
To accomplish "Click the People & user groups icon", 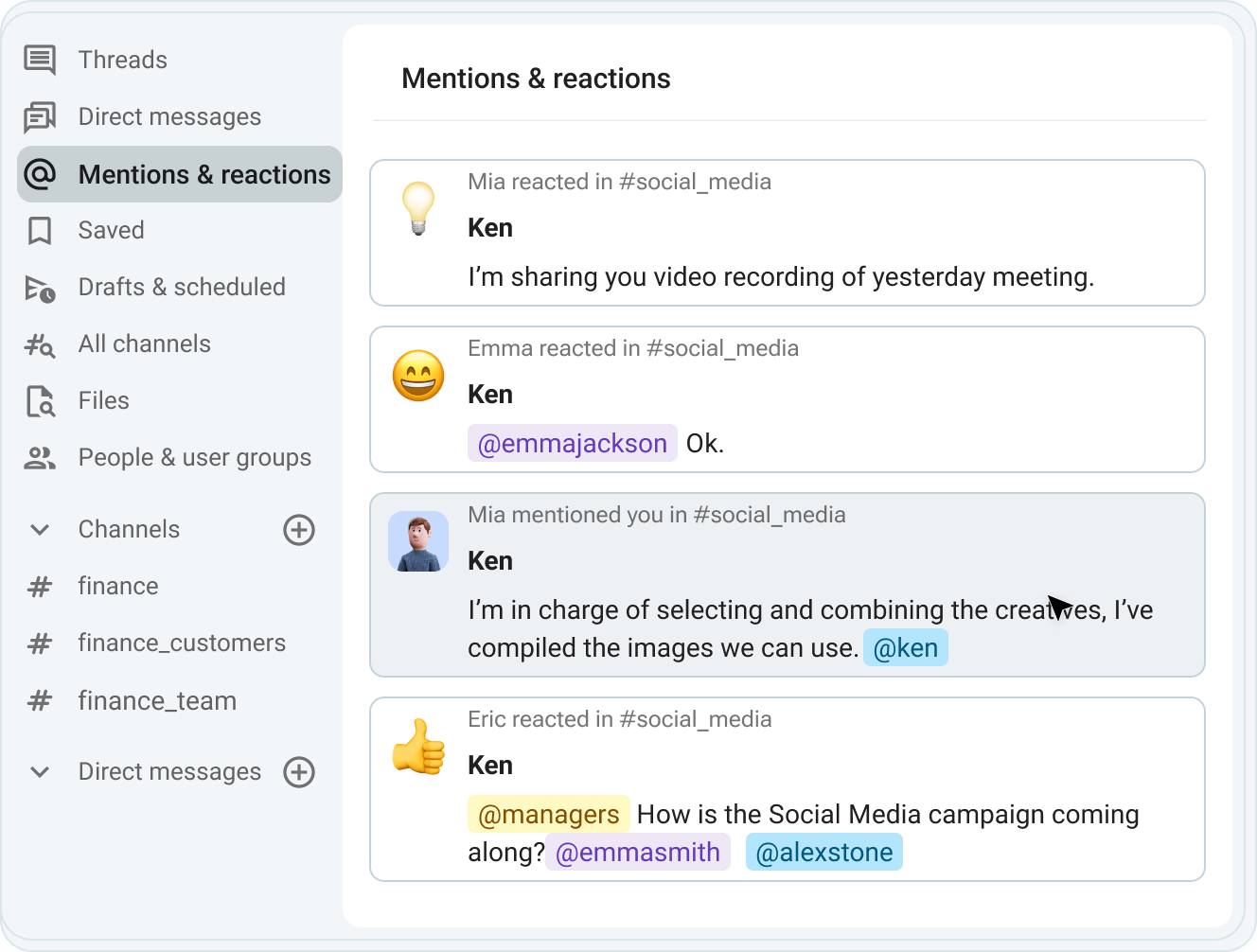I will 40,458.
